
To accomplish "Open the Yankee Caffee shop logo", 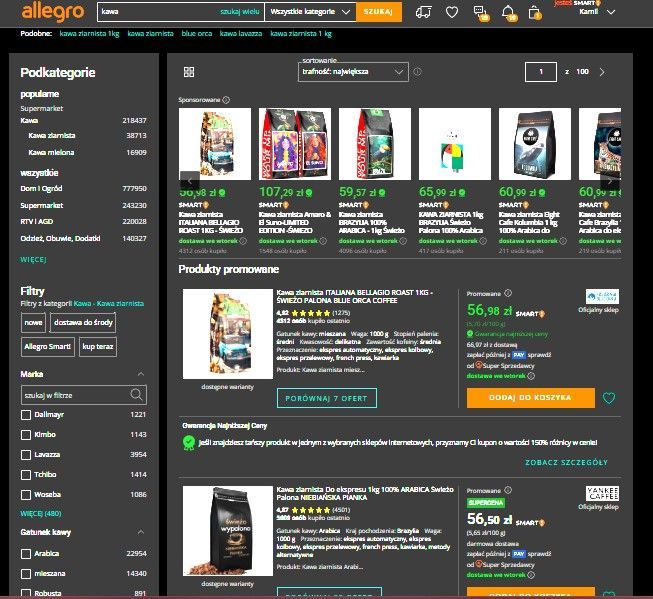I will pos(602,494).
